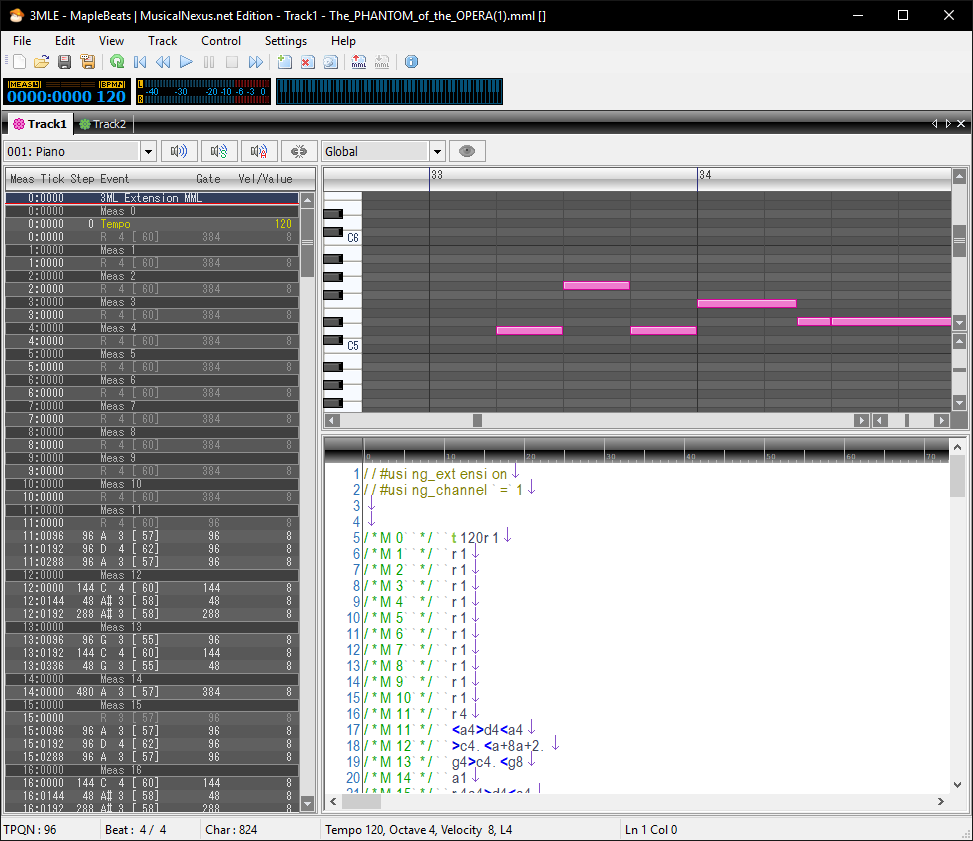Toggle the eye visibility button
973x841 pixels.
tap(467, 151)
